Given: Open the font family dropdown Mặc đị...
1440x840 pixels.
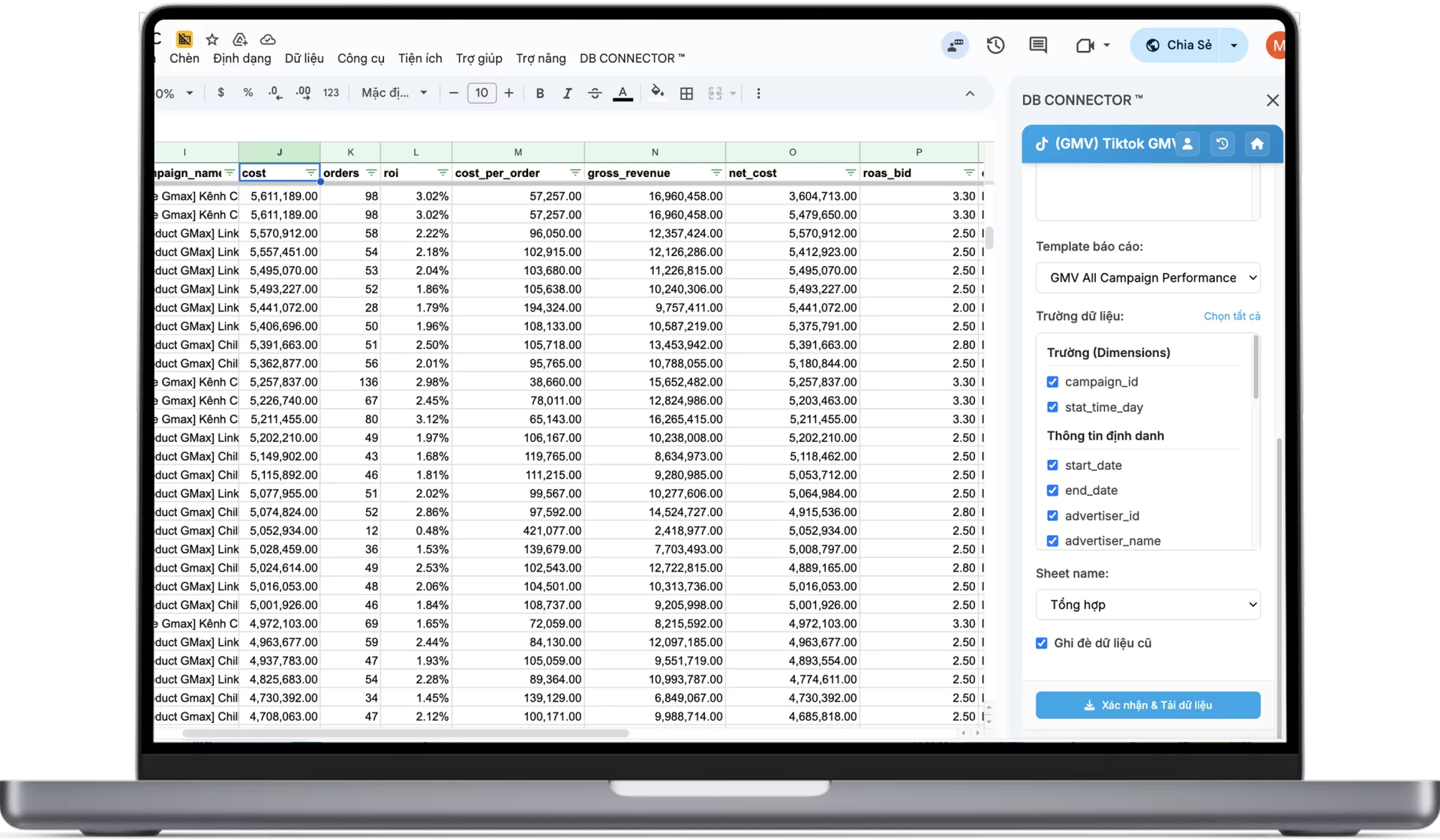Looking at the screenshot, I should coord(394,93).
